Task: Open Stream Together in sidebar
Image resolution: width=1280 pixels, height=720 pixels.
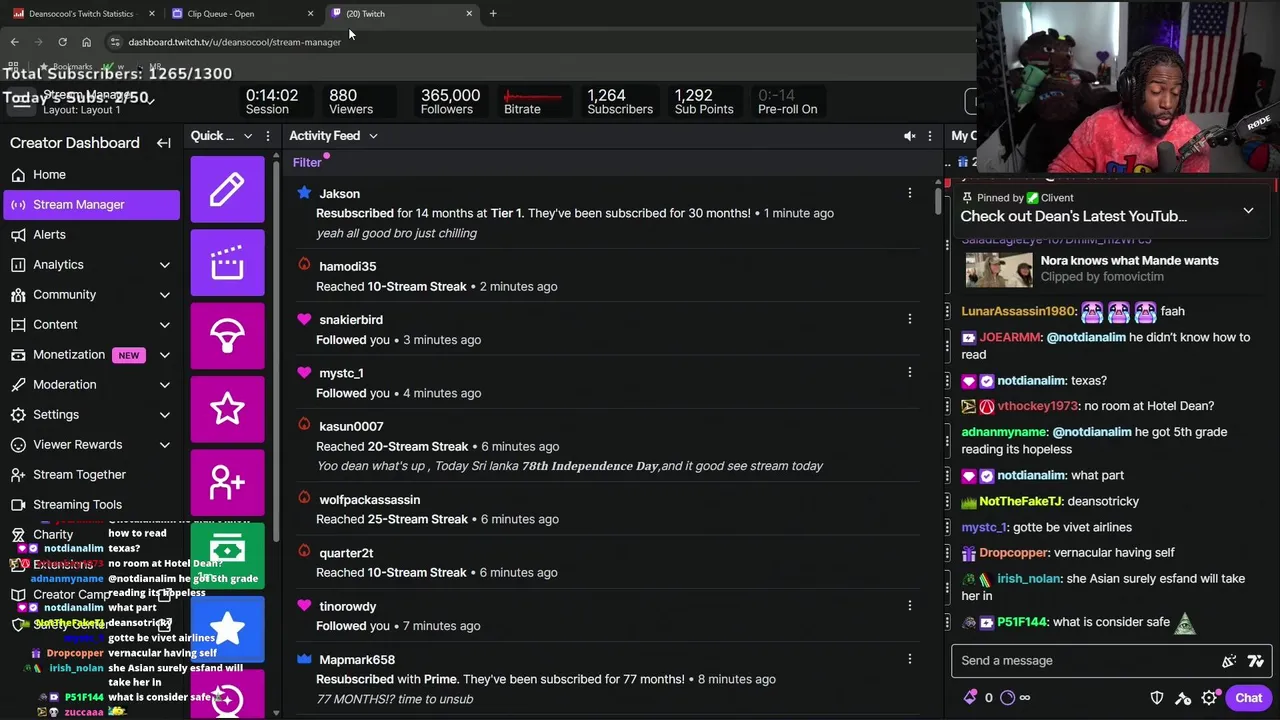Action: pos(90,474)
